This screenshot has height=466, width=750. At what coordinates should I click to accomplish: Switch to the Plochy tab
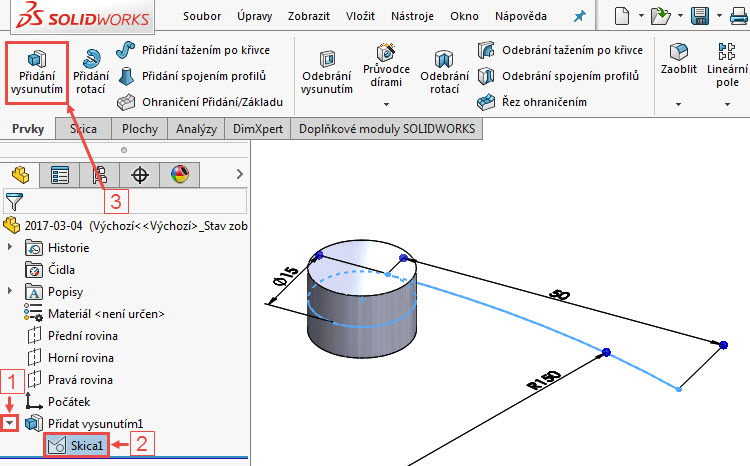[x=140, y=129]
